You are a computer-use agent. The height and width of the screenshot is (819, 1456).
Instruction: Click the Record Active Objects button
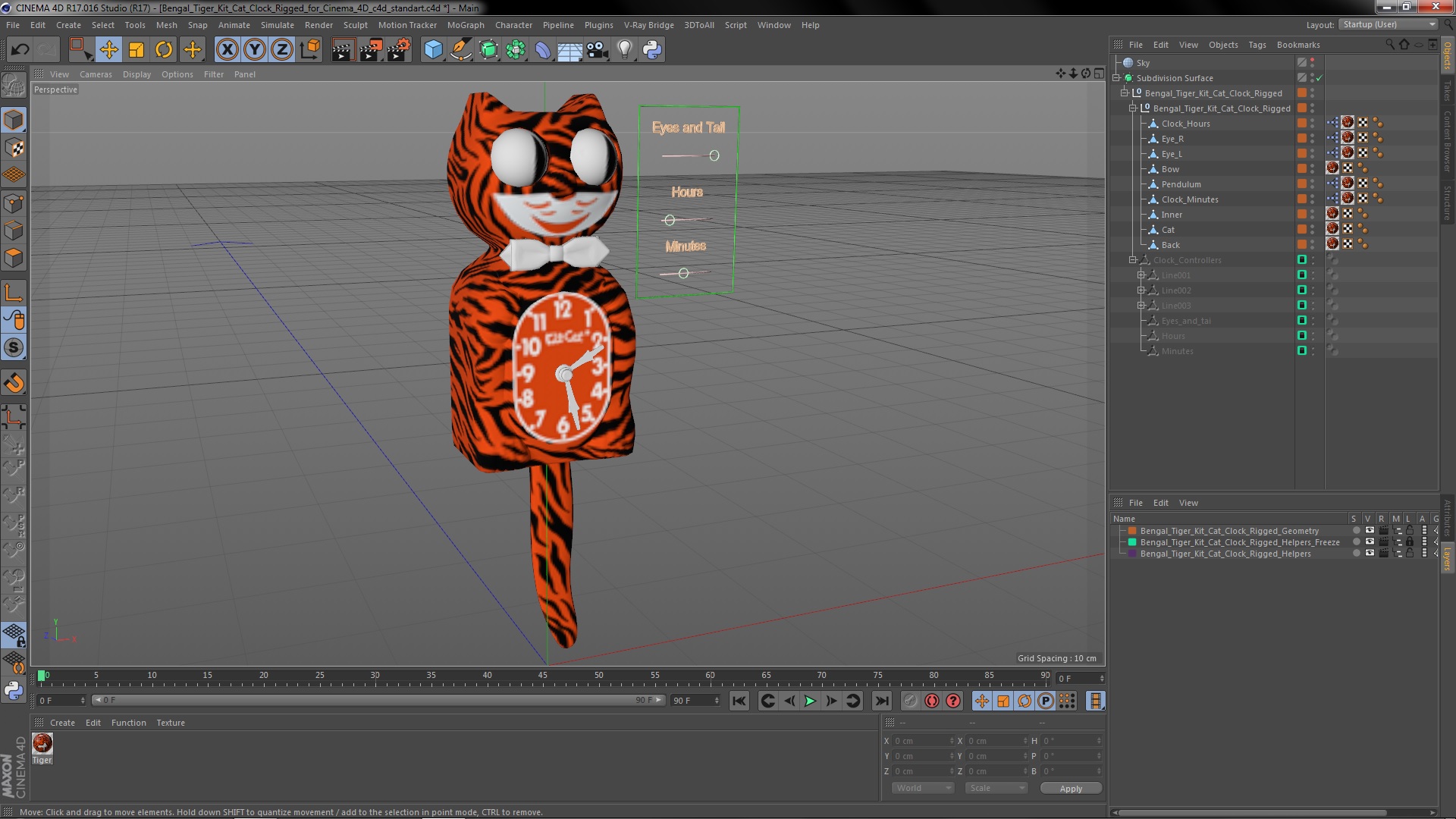[910, 701]
